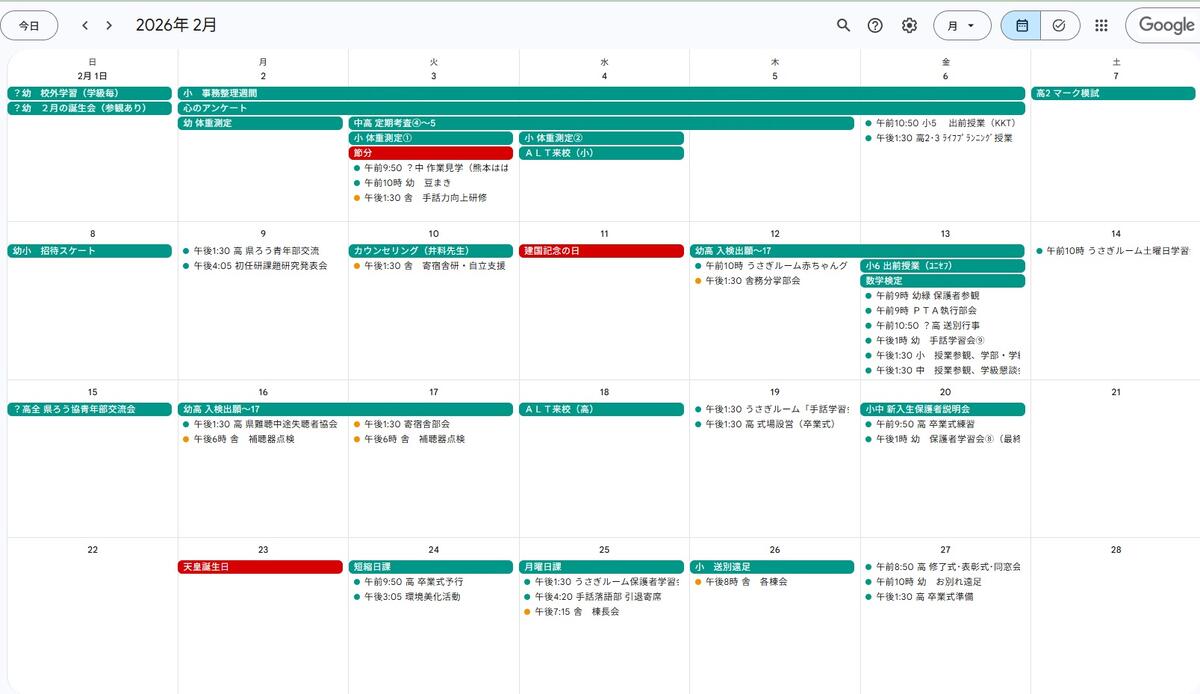The width and height of the screenshot is (1200, 694).
Task: Switch to calendar view toggle
Action: (1021, 26)
